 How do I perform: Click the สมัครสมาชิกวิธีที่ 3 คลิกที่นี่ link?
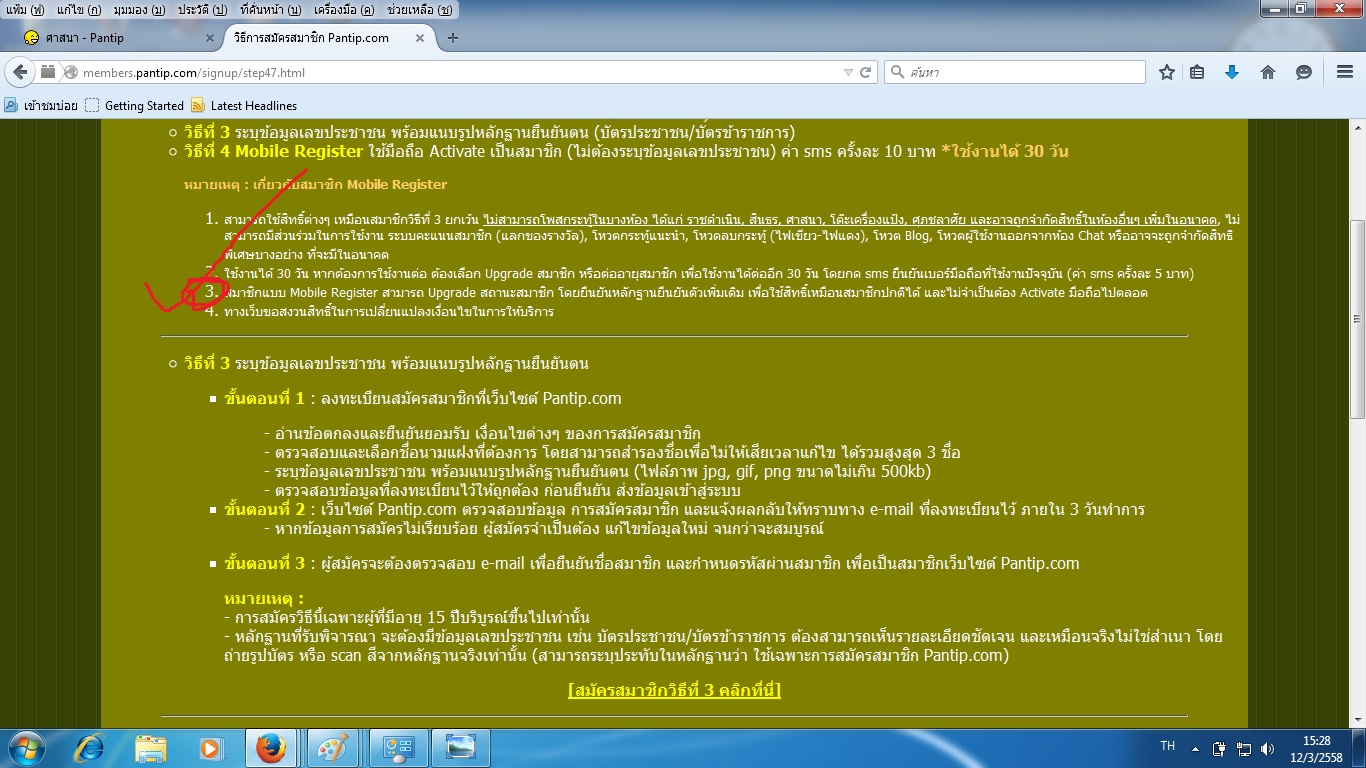coord(674,690)
